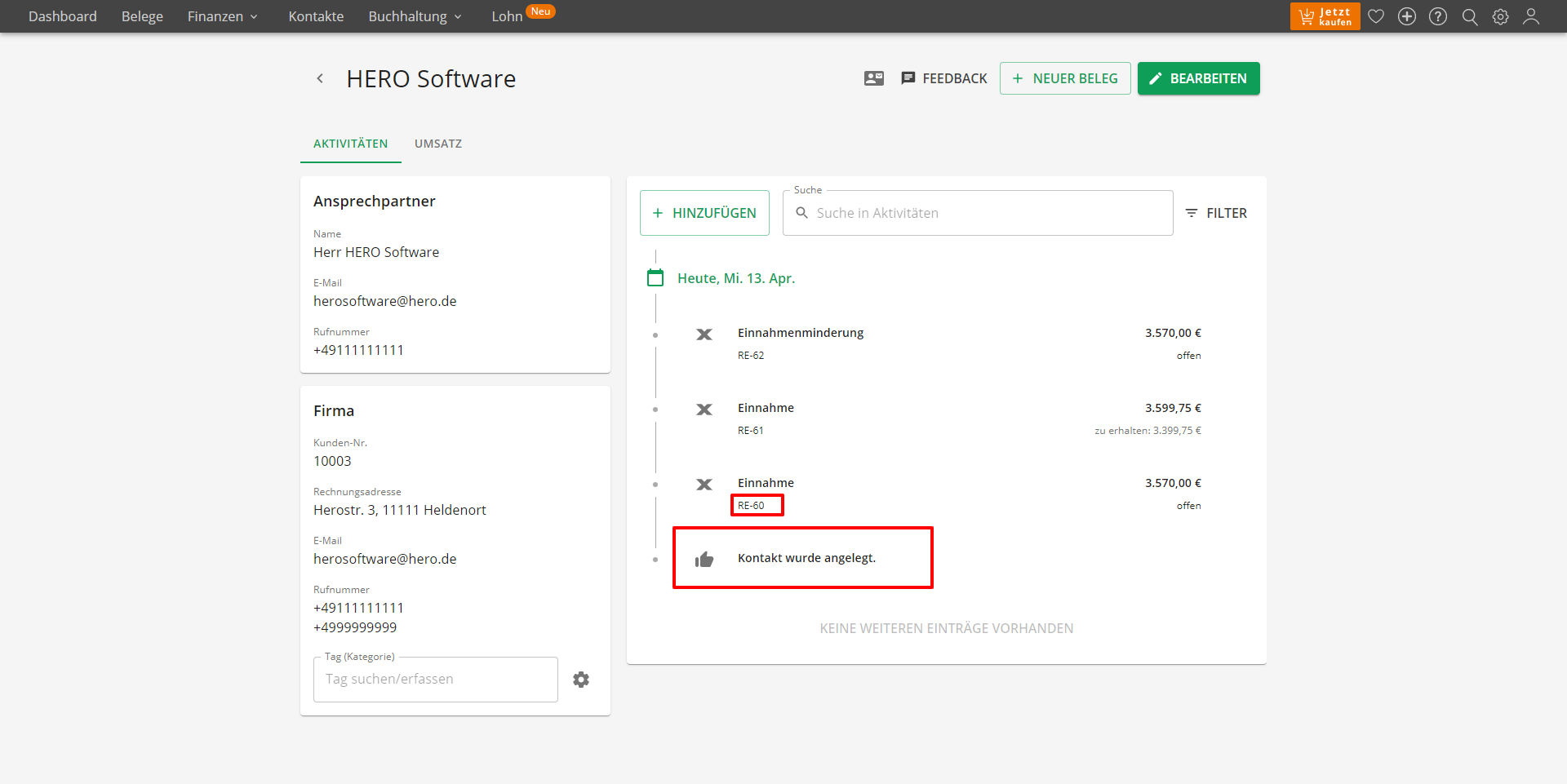Expand the Finanzen dropdown menu
The height and width of the screenshot is (784, 1567).
pyautogui.click(x=222, y=16)
